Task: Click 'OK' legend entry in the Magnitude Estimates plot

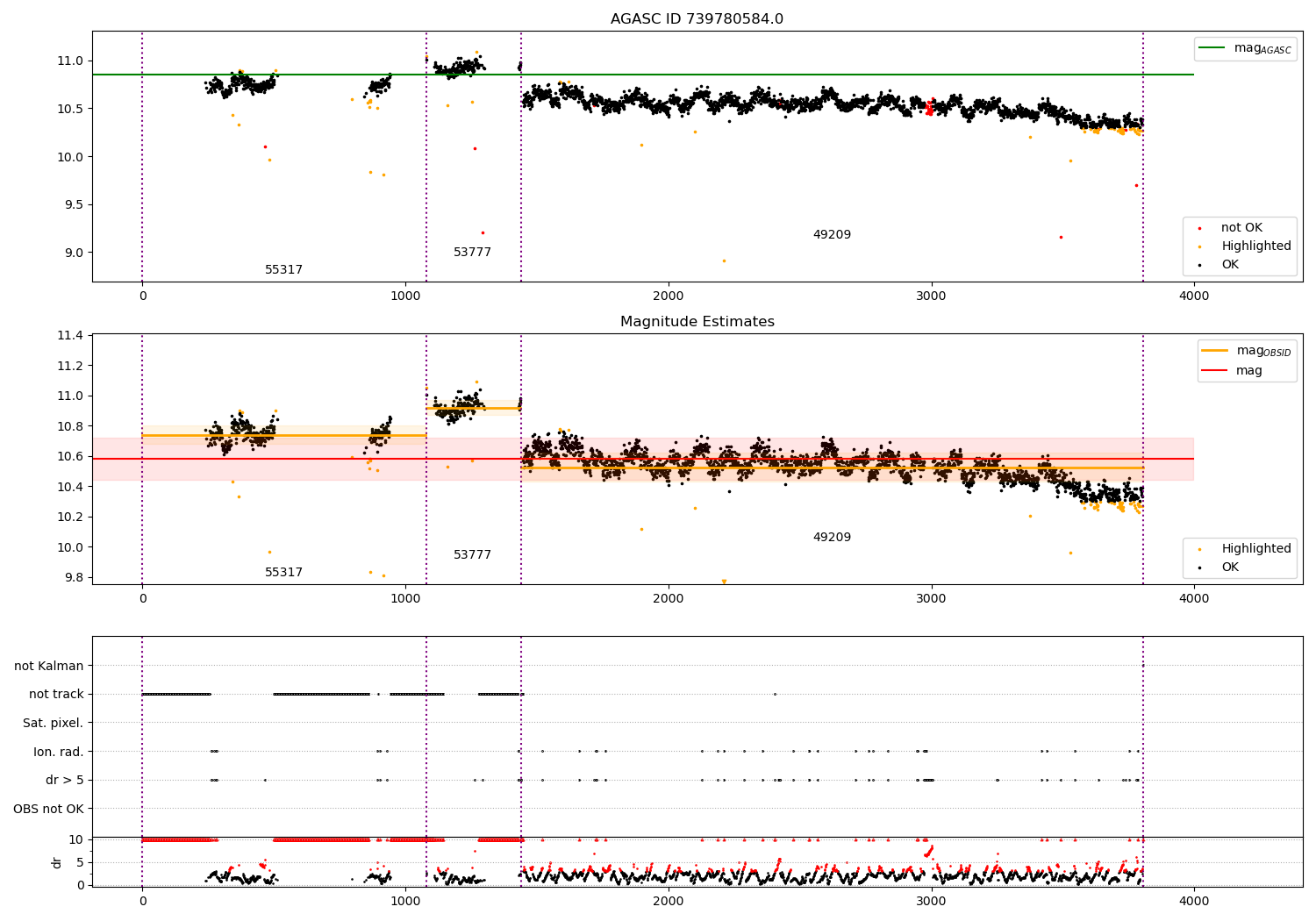Action: coord(1230,568)
